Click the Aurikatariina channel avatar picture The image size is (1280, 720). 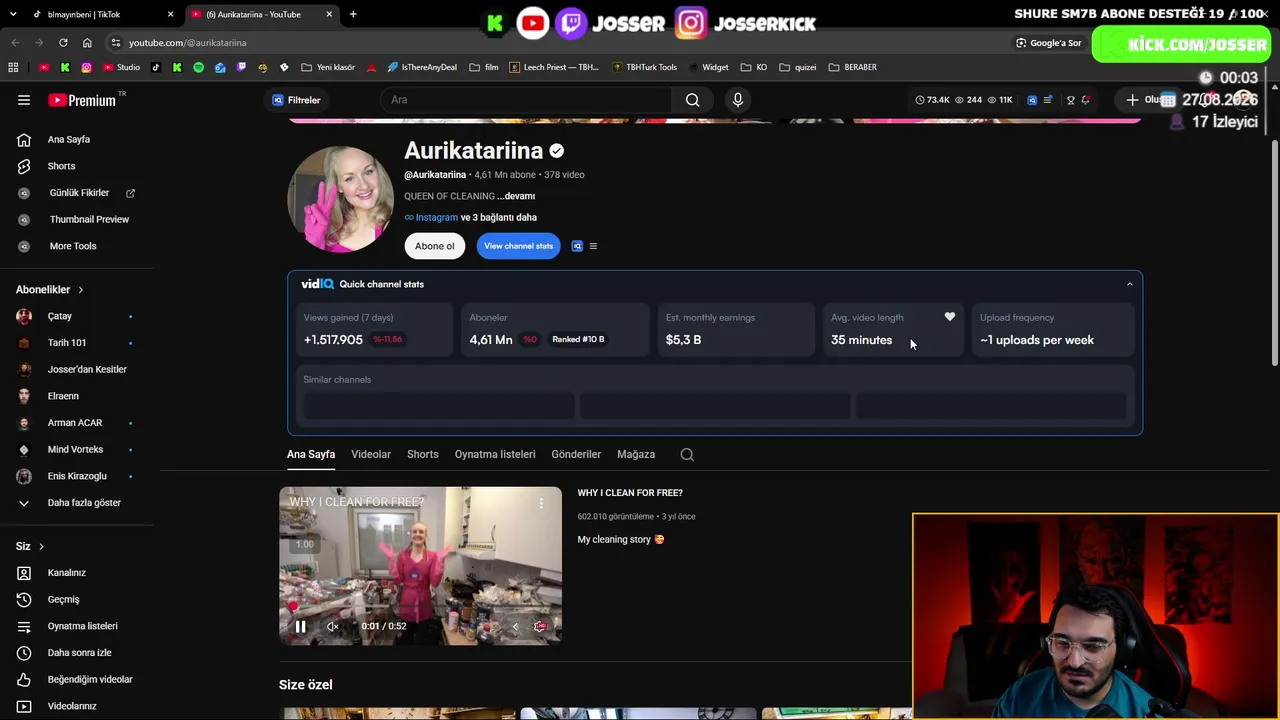point(340,199)
